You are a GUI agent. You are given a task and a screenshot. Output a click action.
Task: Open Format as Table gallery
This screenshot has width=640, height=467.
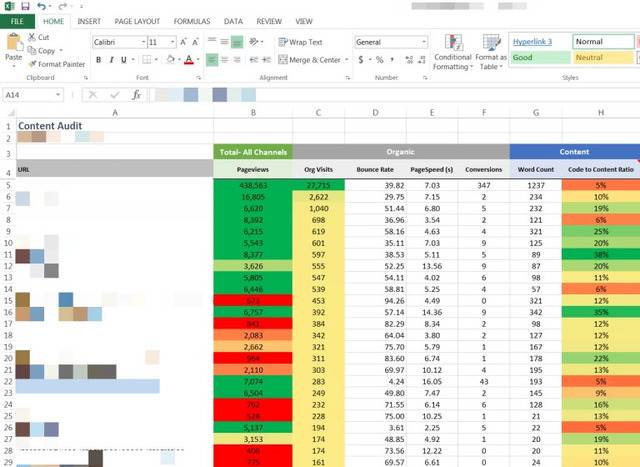491,52
